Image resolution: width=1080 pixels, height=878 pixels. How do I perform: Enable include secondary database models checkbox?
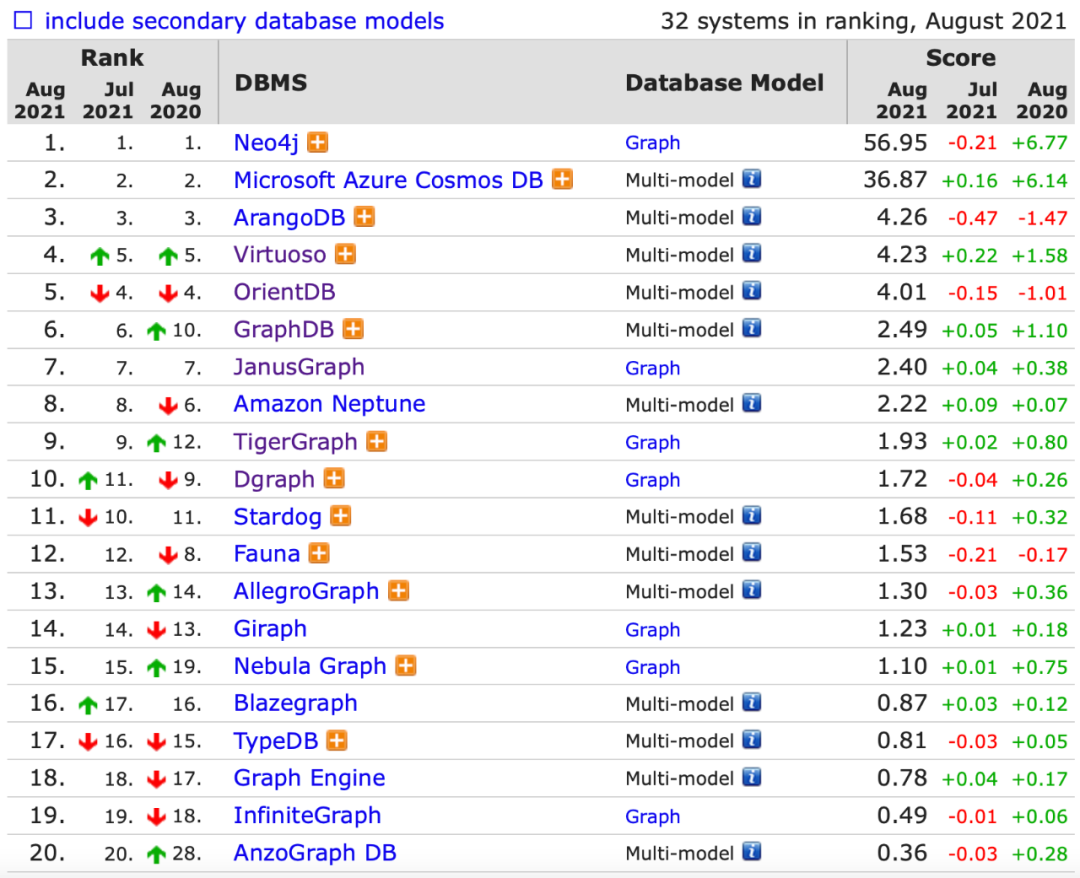point(23,20)
